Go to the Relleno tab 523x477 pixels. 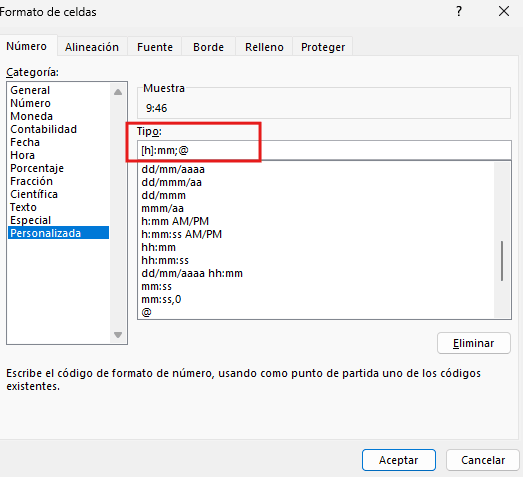coord(264,47)
